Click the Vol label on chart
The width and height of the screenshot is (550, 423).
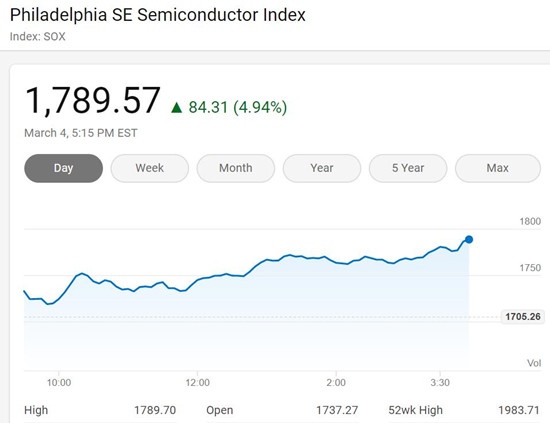pyautogui.click(x=534, y=363)
